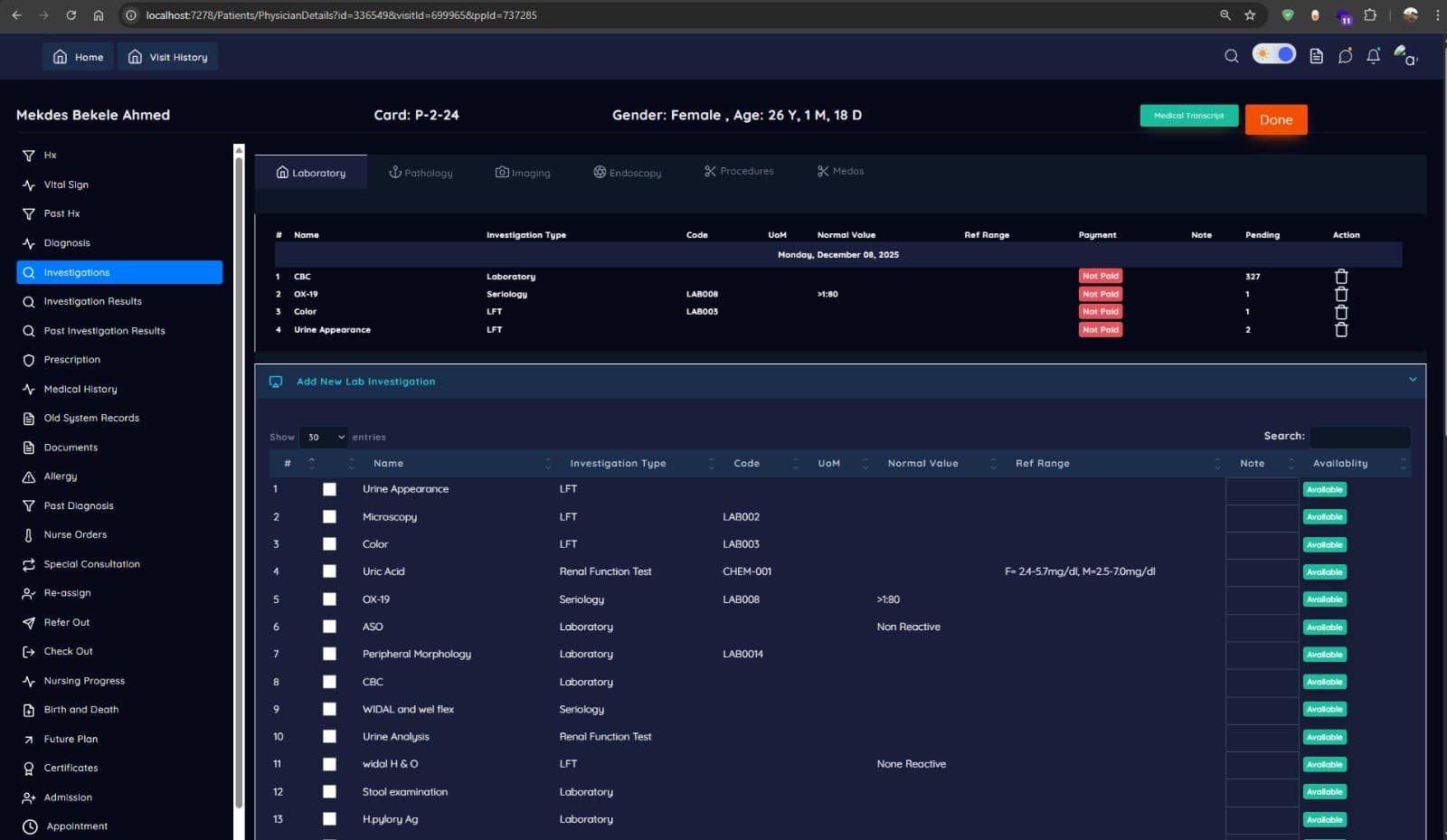Go to Home
1447x840 pixels.
click(x=78, y=57)
